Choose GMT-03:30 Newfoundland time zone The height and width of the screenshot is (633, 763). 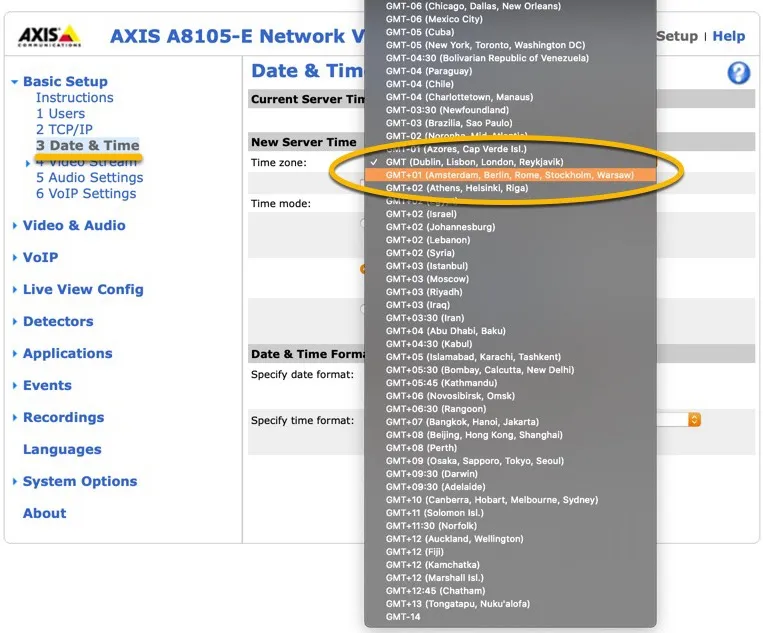(510, 110)
